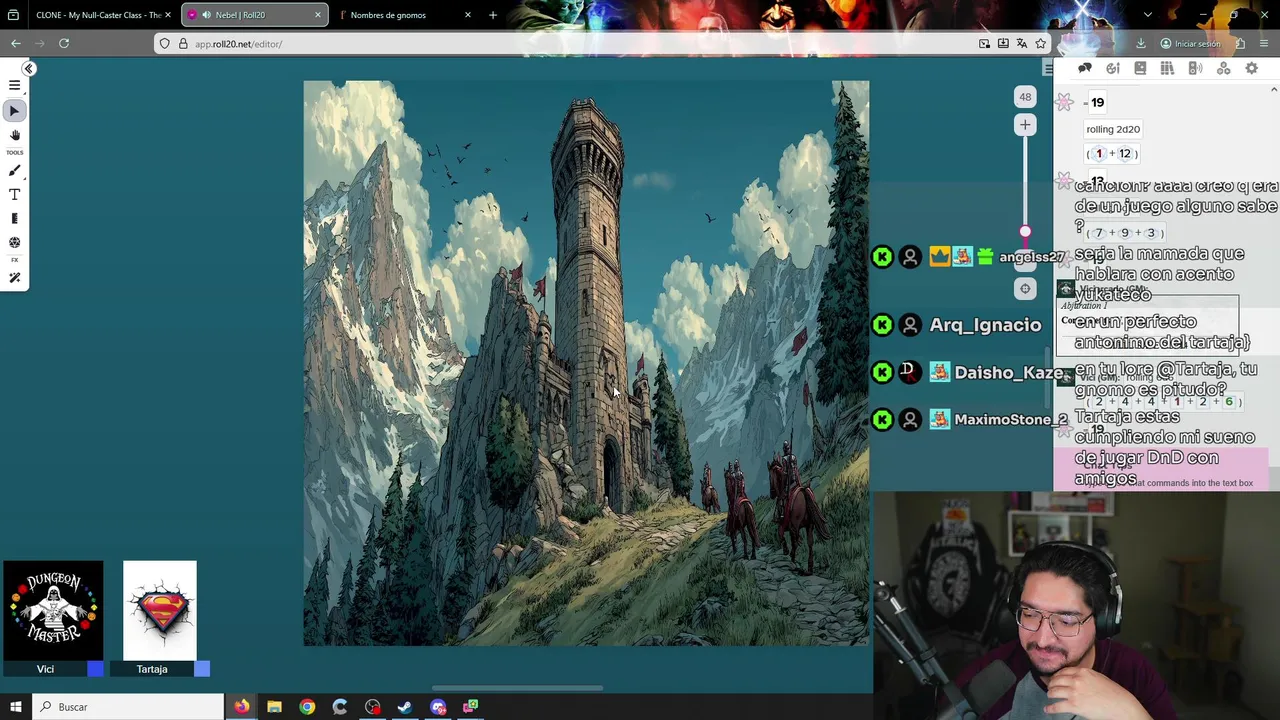Close the Nebel Roll20 tab
The image size is (1280, 720).
click(x=318, y=15)
